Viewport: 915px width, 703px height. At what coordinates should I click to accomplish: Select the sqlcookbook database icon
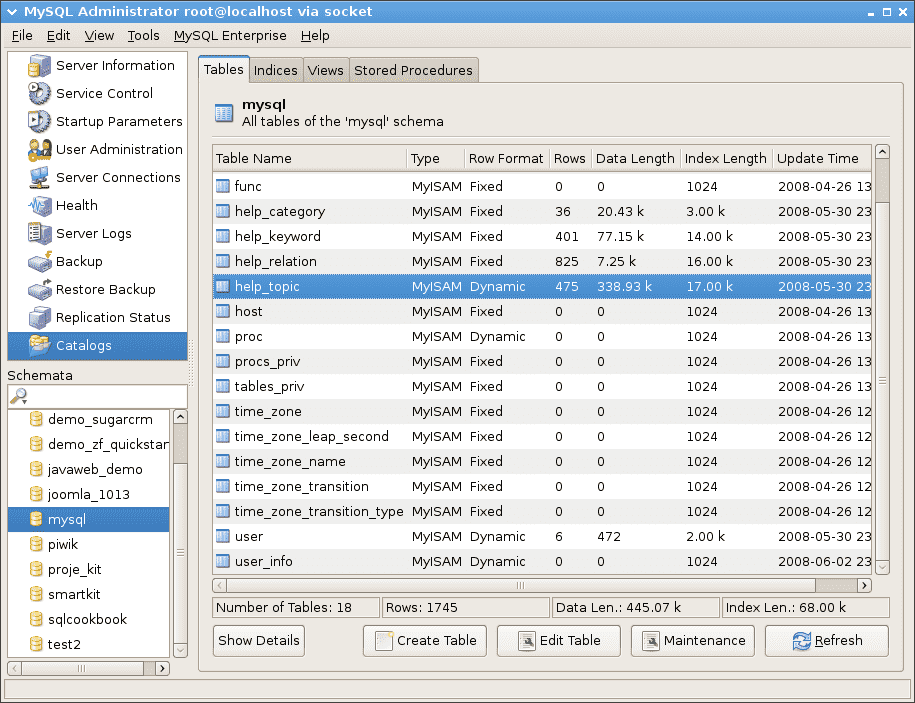36,619
